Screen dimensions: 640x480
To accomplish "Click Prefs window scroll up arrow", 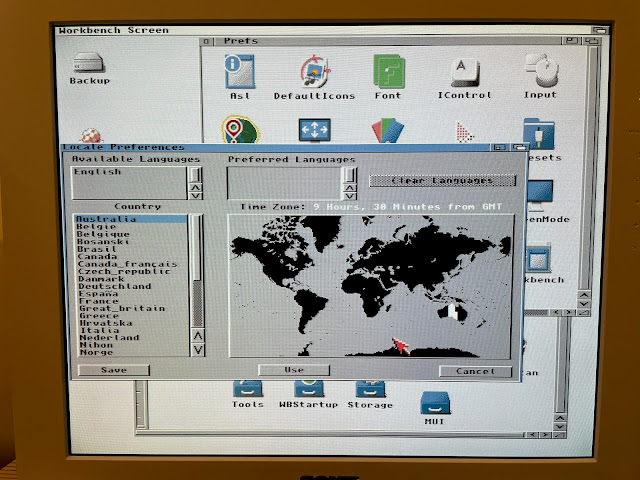I will 584,295.
